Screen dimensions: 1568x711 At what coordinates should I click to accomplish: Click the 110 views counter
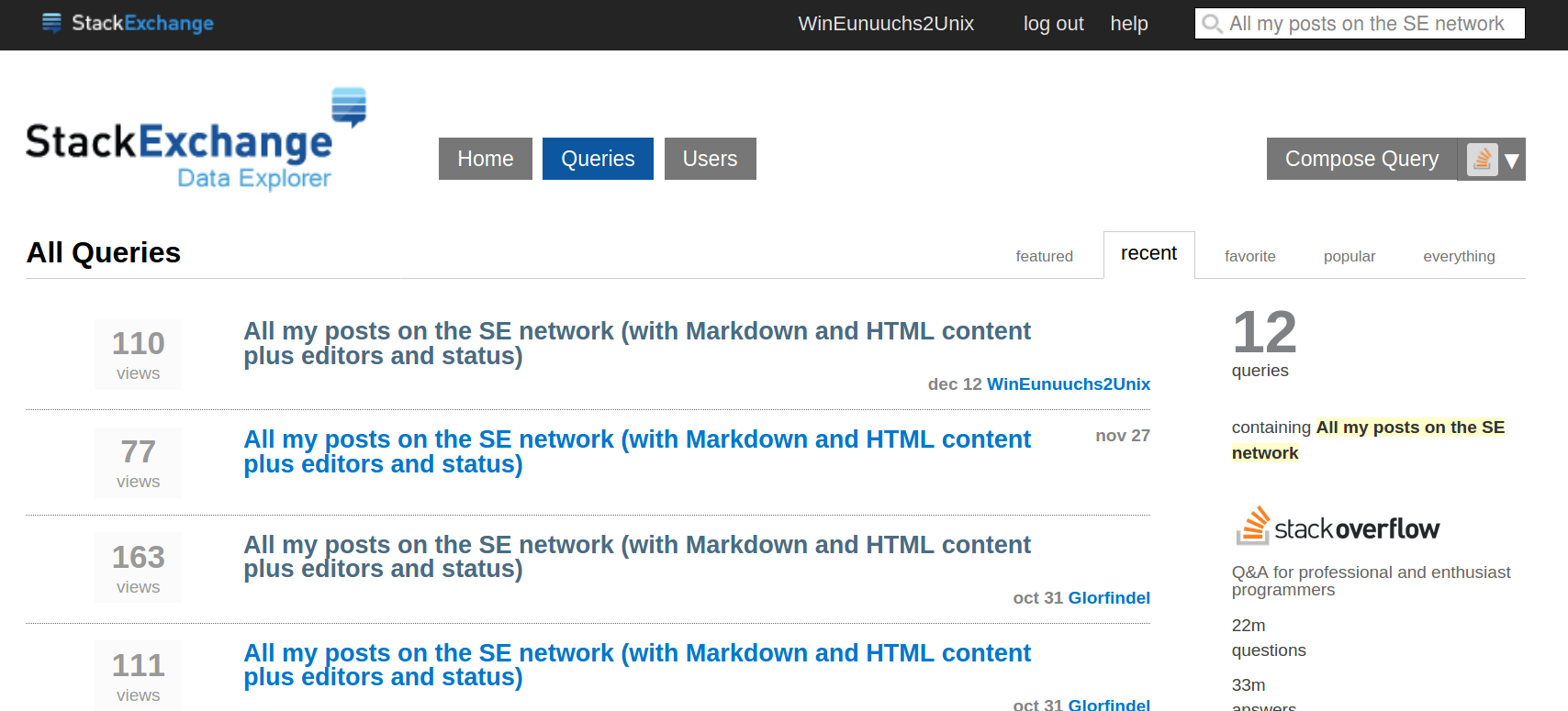(x=138, y=354)
